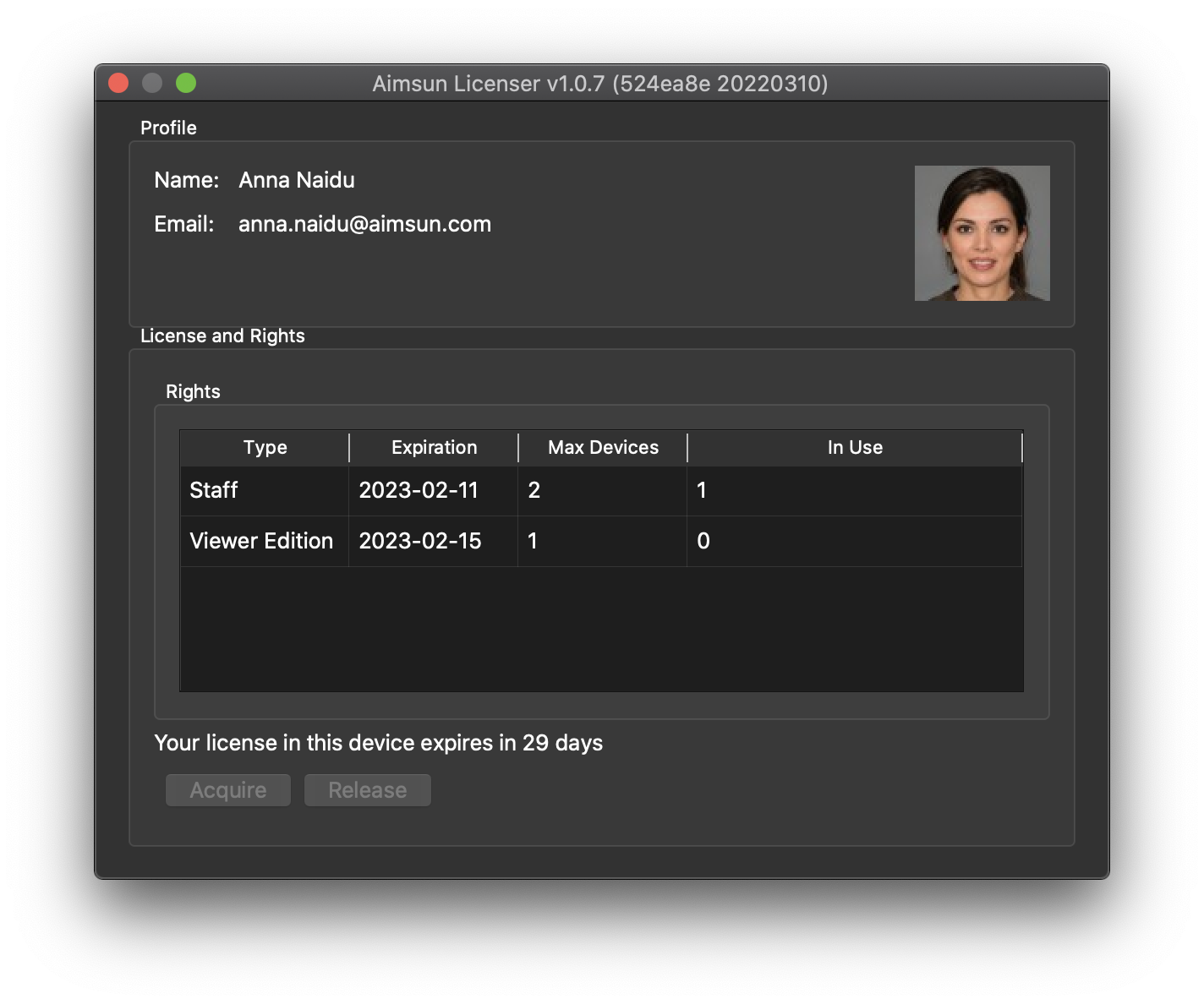Select the Staff license row
The image size is (1204, 1004).
point(601,490)
